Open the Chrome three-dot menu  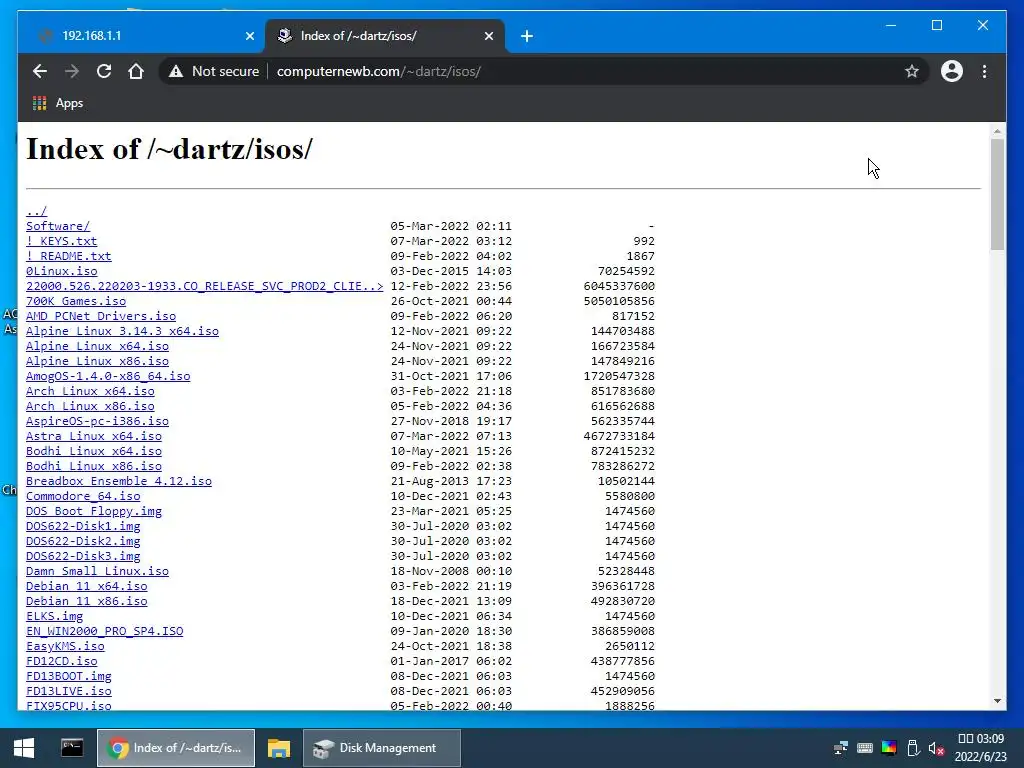click(x=984, y=71)
